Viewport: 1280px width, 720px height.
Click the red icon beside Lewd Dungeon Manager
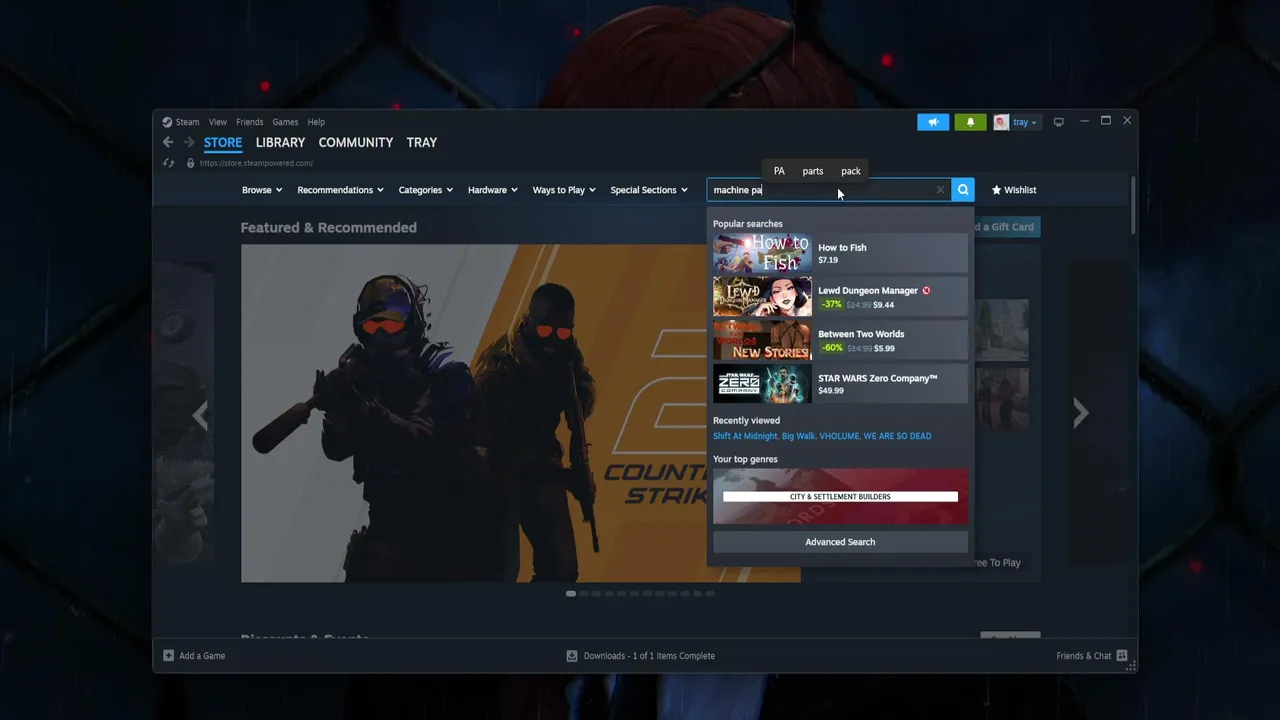tap(926, 291)
